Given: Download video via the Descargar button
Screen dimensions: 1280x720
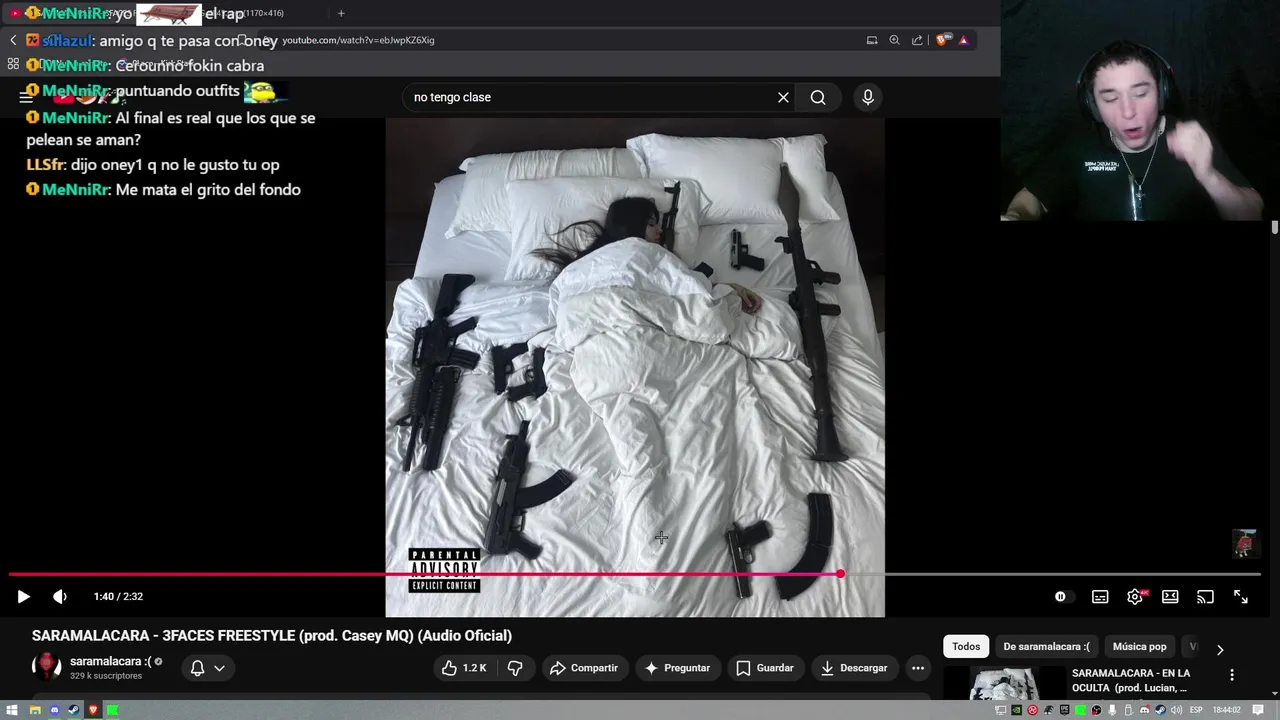Looking at the screenshot, I should pyautogui.click(x=854, y=668).
